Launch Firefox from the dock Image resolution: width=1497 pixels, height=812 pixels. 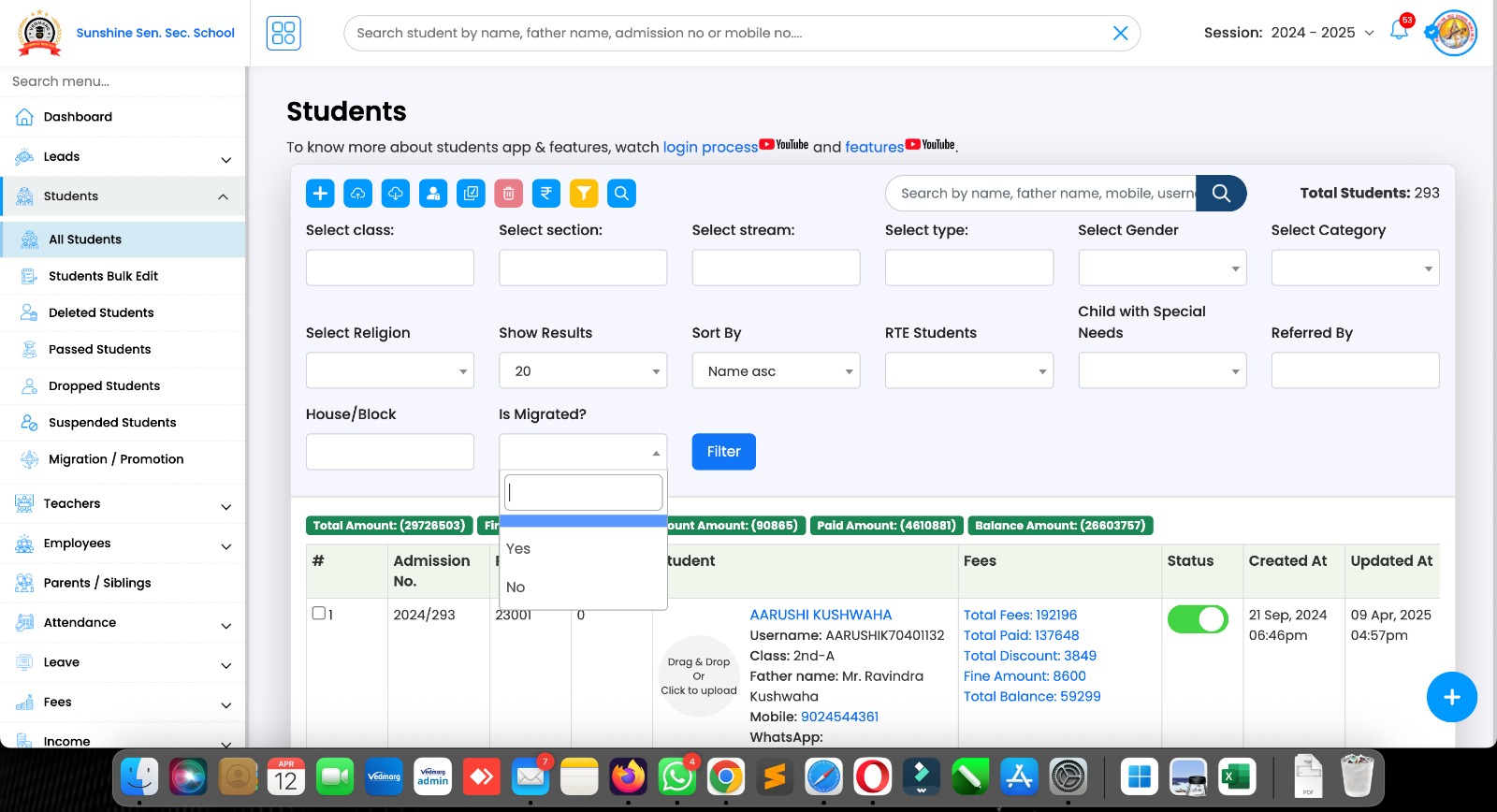click(629, 776)
